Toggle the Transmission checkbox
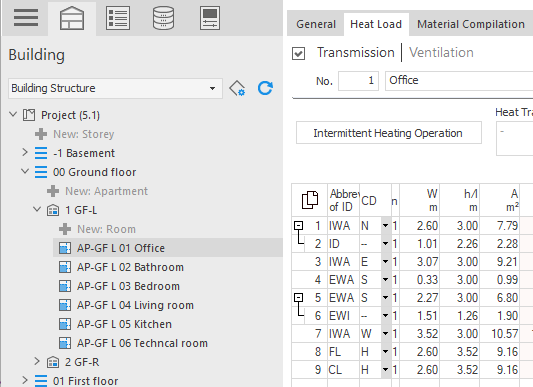The height and width of the screenshot is (387, 533). tap(298, 53)
